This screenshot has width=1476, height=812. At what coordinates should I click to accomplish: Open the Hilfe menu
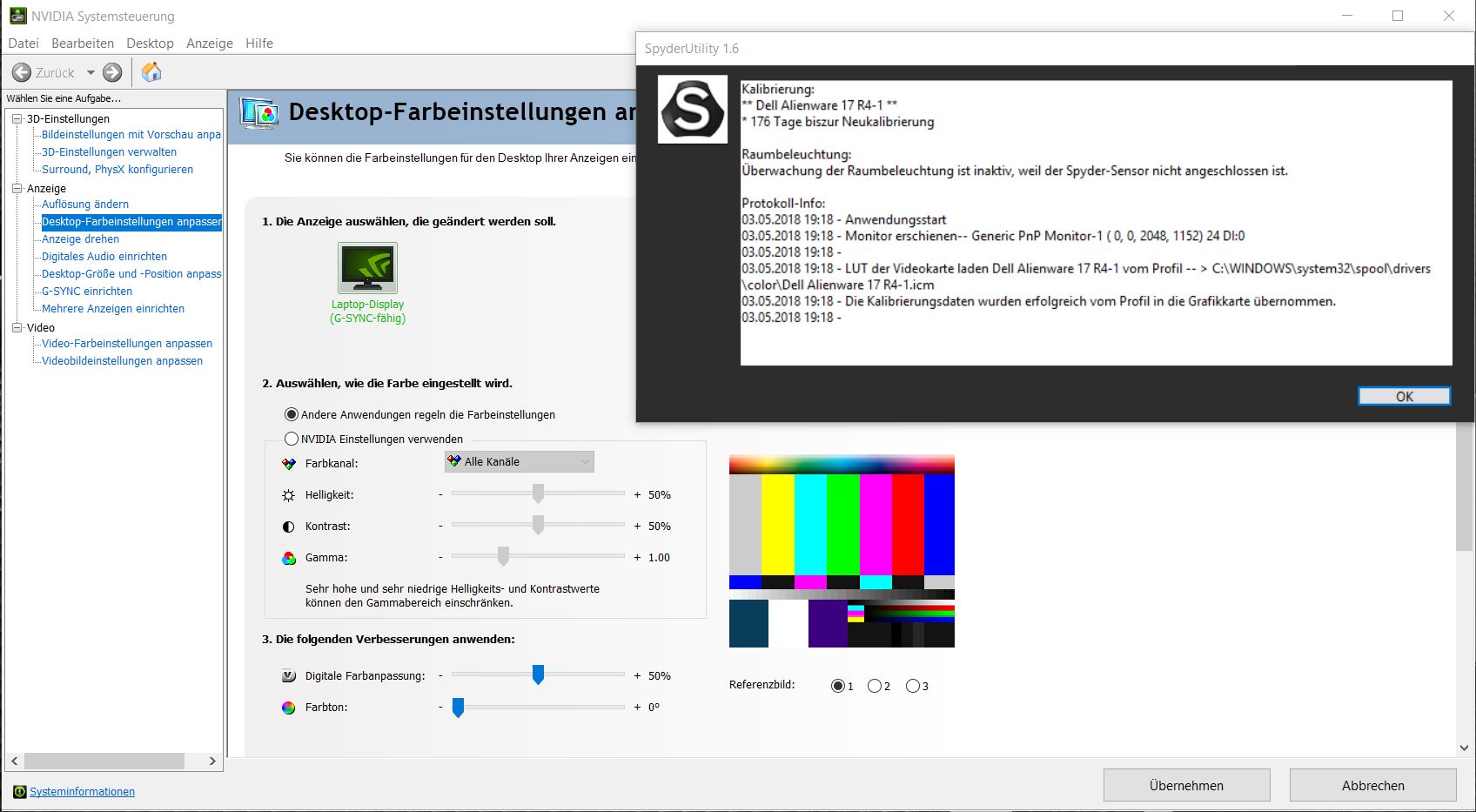(259, 43)
